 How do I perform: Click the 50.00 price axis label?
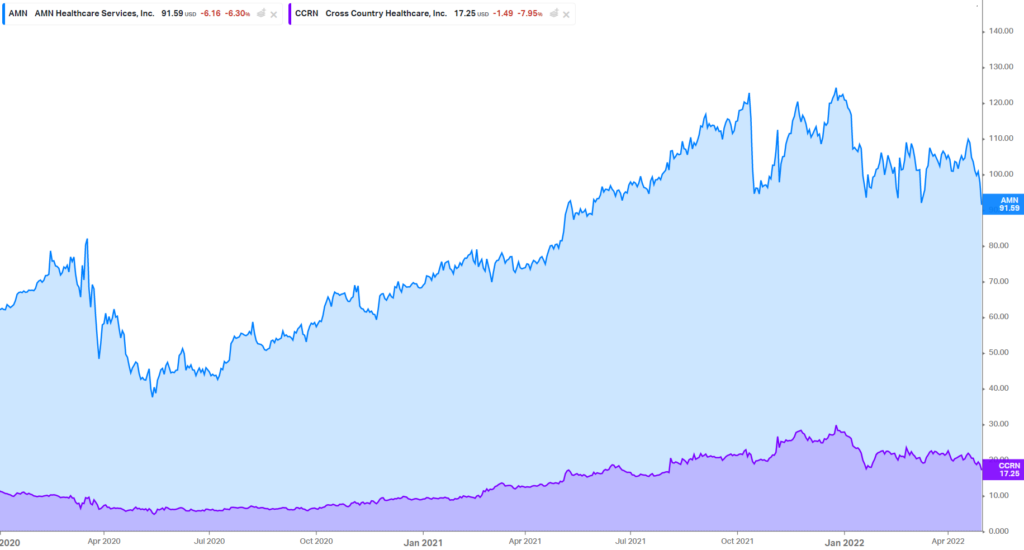tap(999, 352)
